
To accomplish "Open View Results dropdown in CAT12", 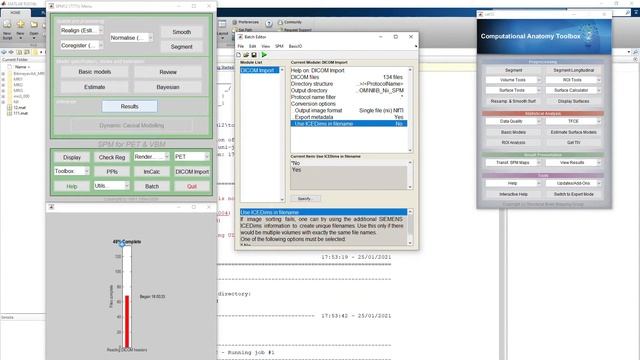I will [573, 162].
